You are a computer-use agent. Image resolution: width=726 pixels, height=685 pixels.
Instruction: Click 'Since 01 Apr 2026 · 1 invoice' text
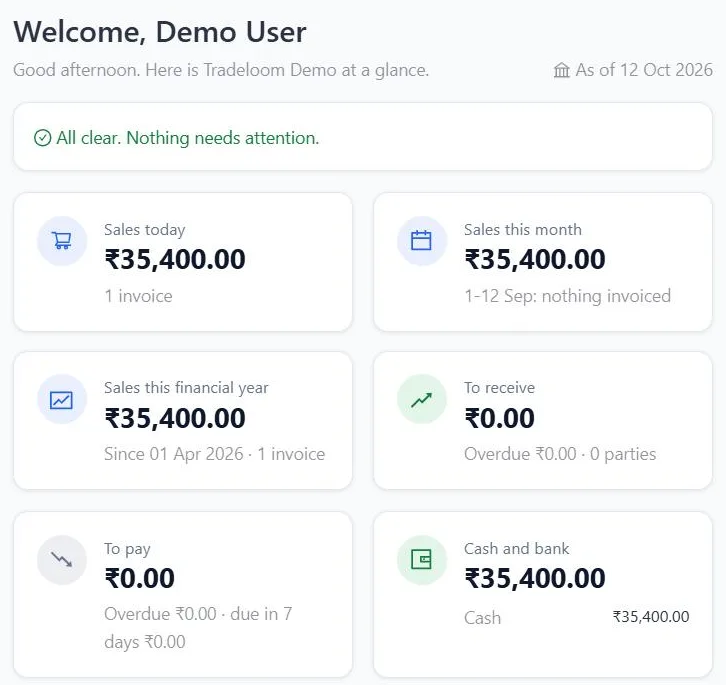tap(214, 454)
